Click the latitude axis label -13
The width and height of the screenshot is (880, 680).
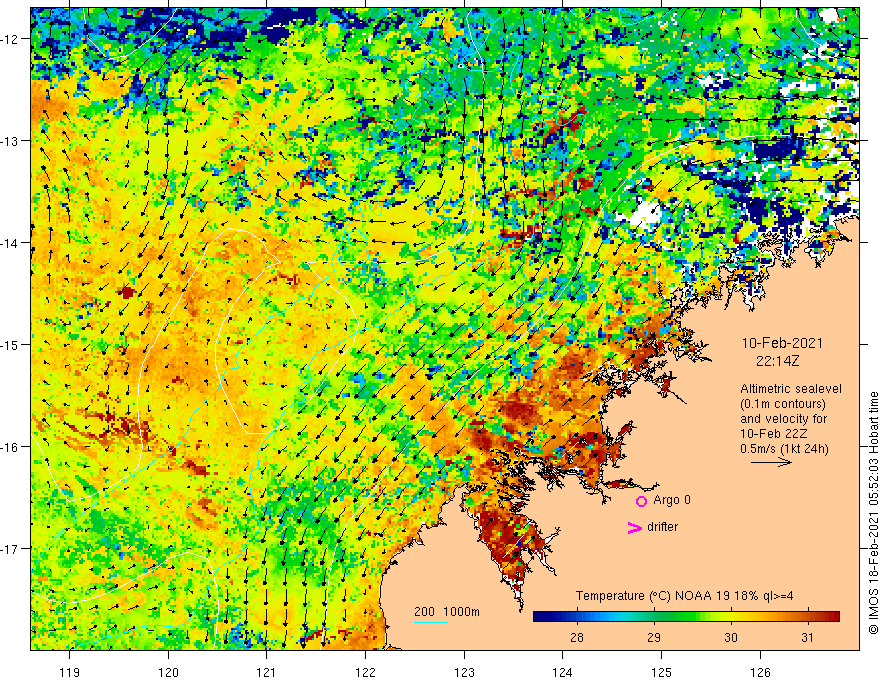coord(11,141)
